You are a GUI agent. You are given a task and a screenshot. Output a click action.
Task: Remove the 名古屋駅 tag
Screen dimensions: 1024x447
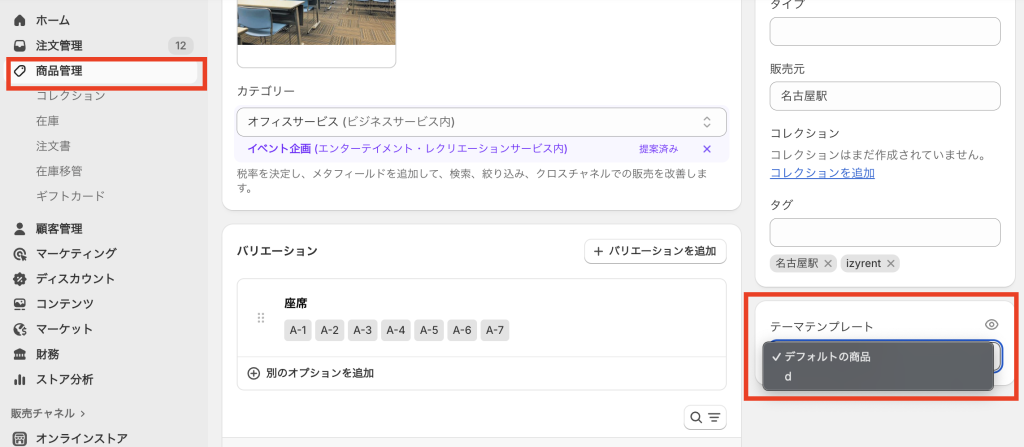tap(829, 263)
